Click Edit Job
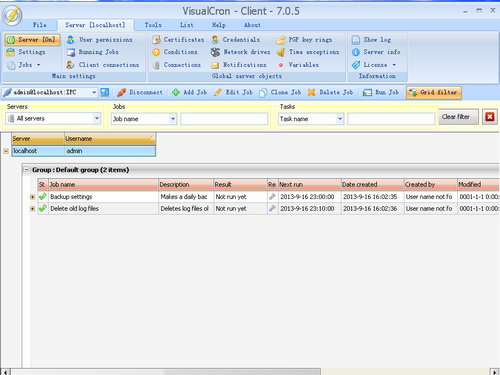This screenshot has height=375, width=500. coord(233,92)
